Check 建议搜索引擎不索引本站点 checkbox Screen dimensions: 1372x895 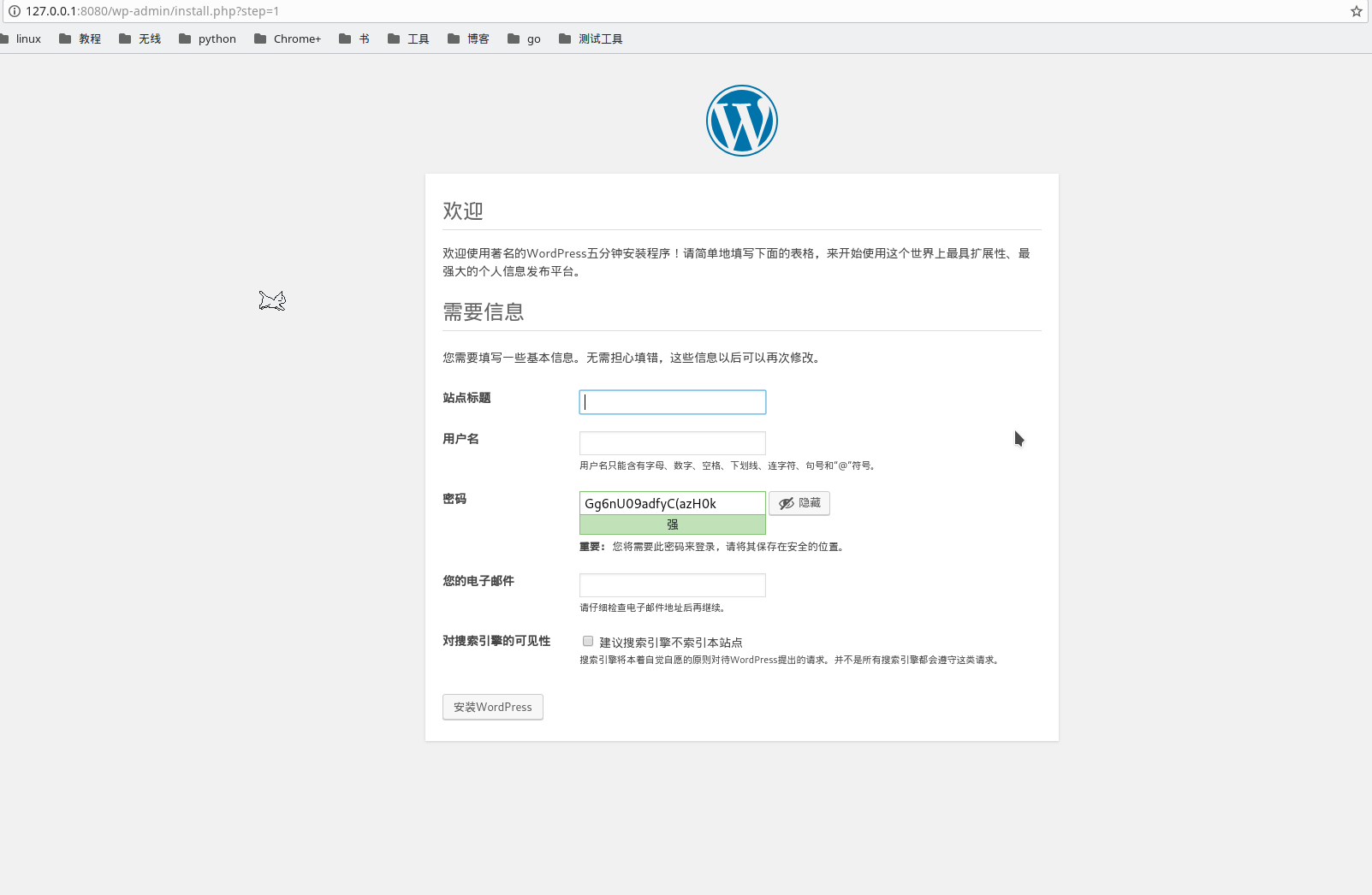[x=588, y=641]
